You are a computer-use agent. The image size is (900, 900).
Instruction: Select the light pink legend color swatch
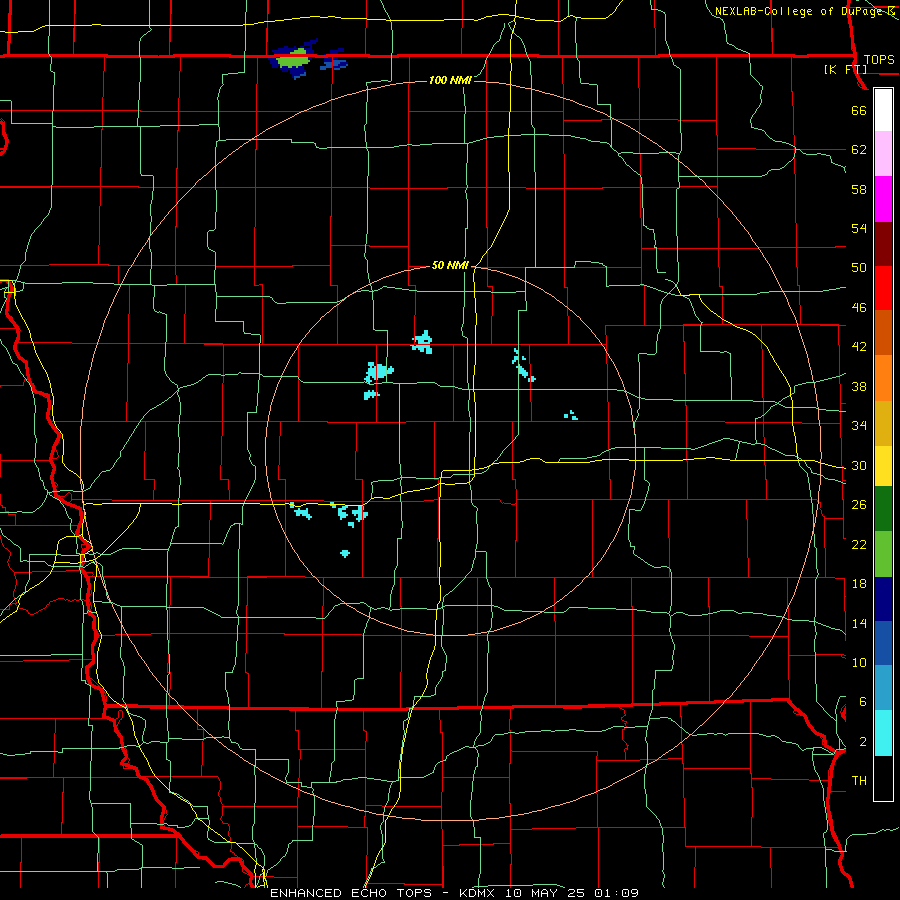point(883,154)
